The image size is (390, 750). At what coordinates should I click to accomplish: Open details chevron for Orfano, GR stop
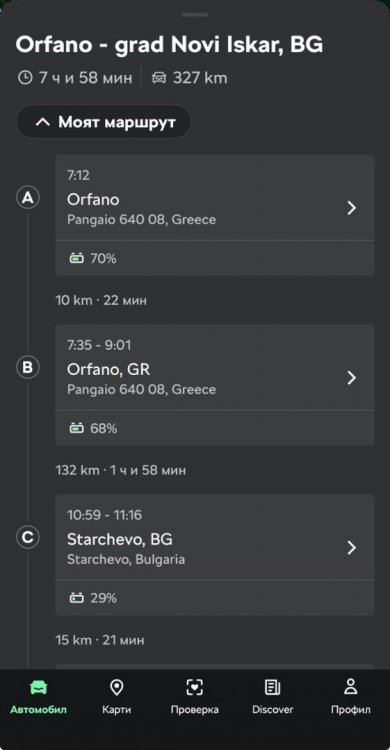click(352, 377)
